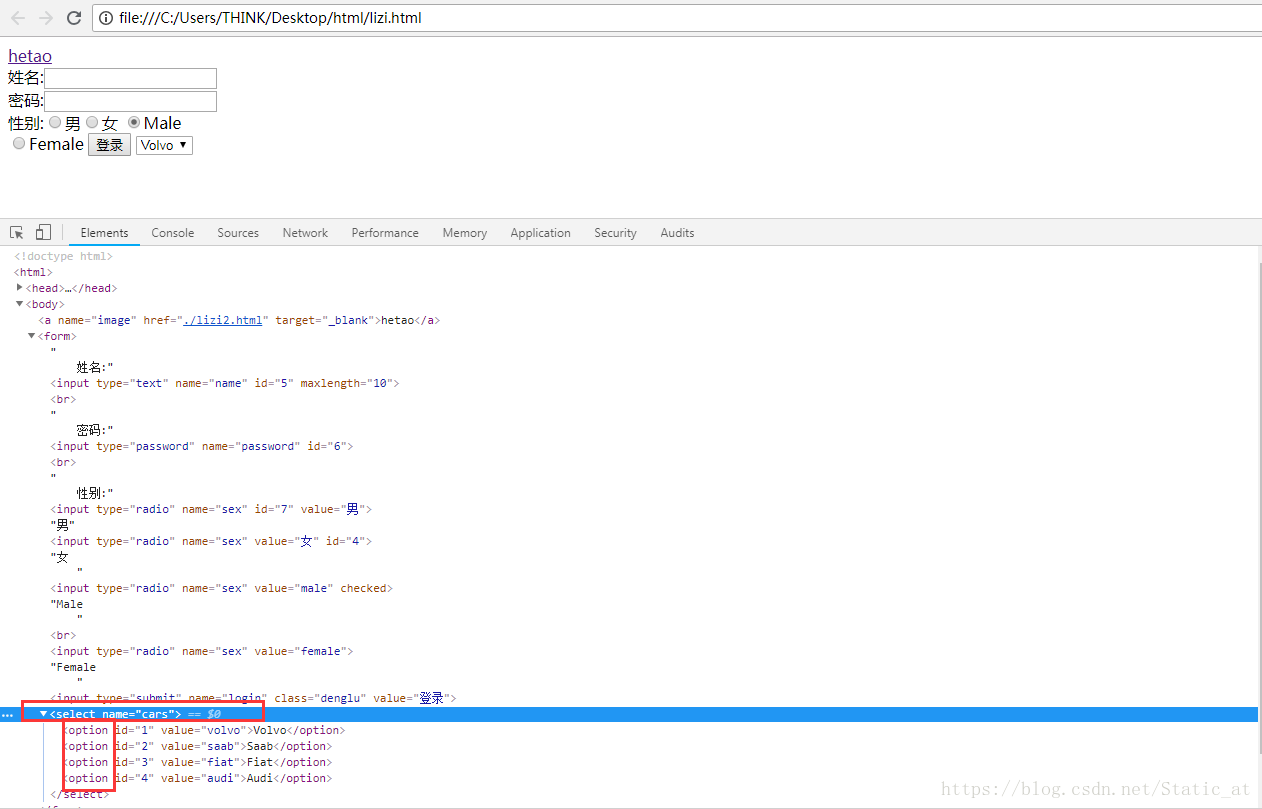Click the browser back arrow
The width and height of the screenshot is (1262, 809).
pos(17,17)
